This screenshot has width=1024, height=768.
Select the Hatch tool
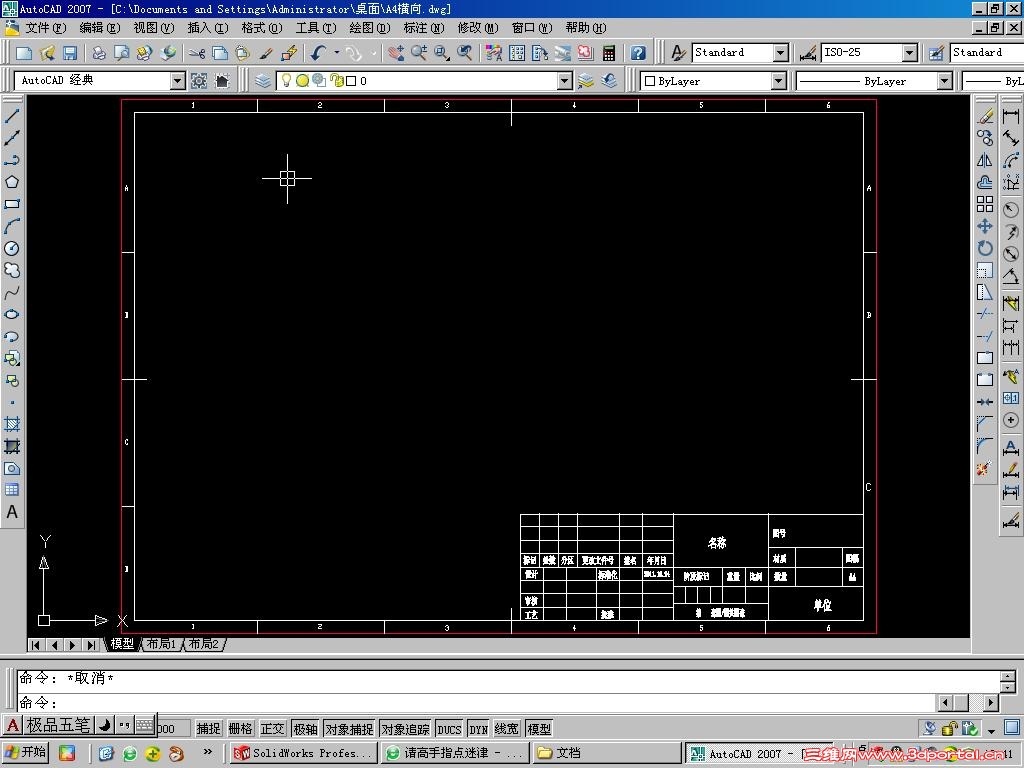point(12,424)
